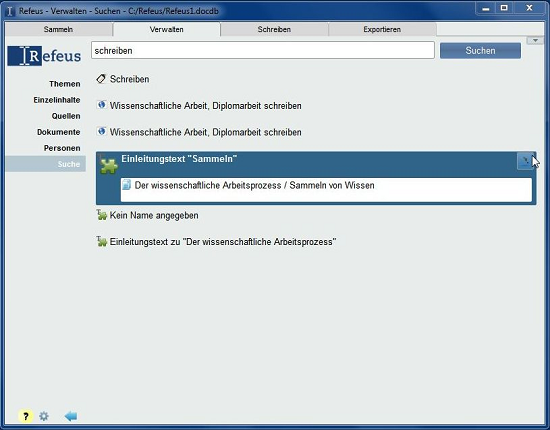Open the Schreiben tab
550x430 pixels.
[x=274, y=29]
